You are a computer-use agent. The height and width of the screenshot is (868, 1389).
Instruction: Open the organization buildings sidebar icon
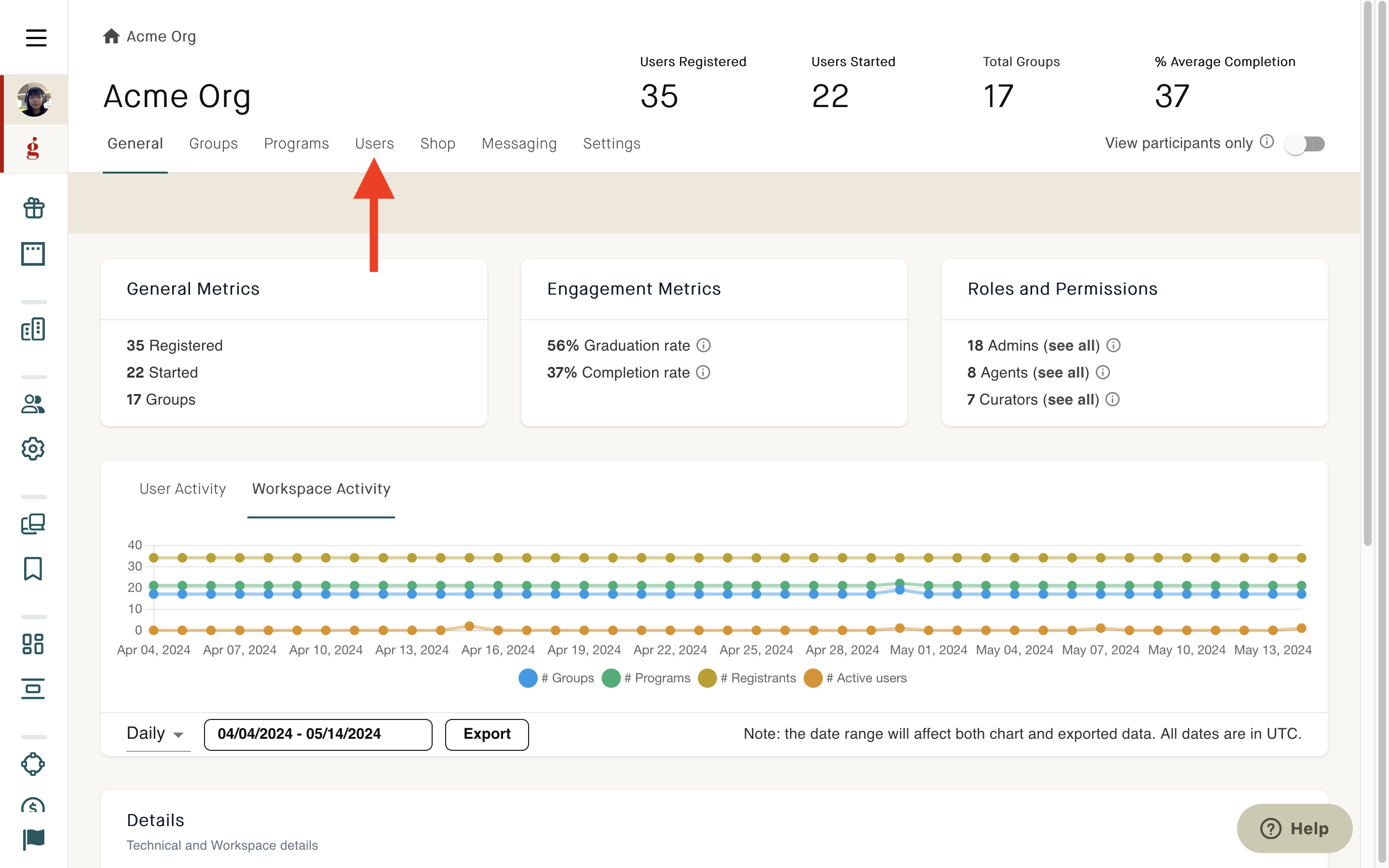[x=33, y=329]
